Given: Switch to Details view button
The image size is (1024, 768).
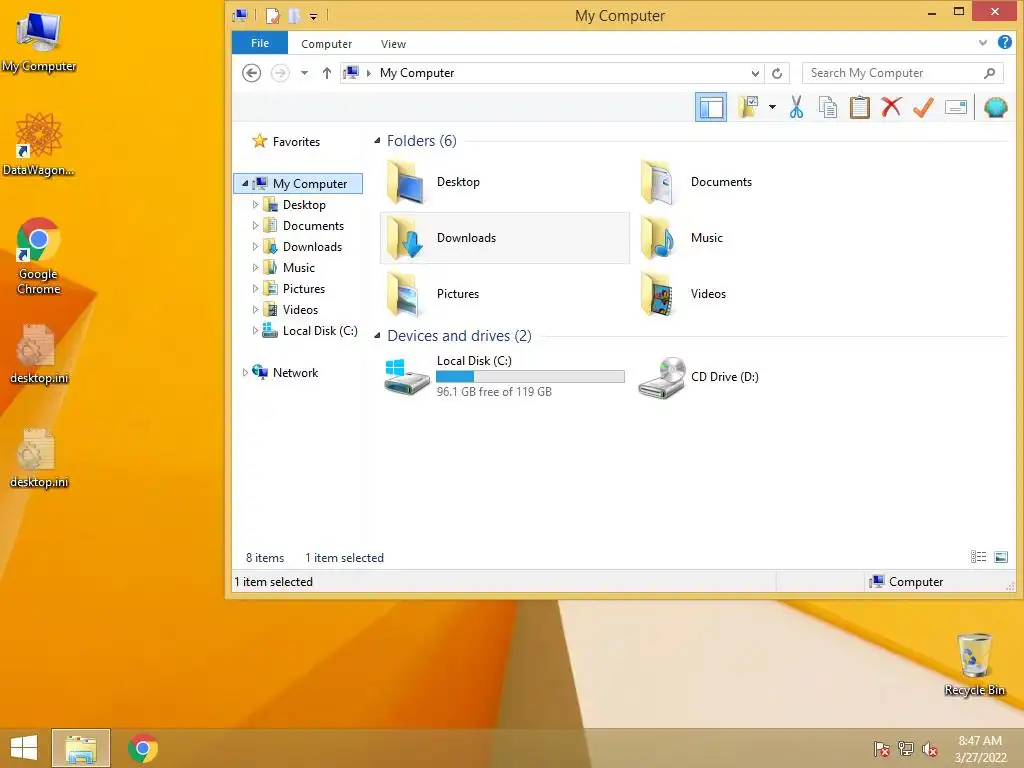Looking at the screenshot, I should coord(978,556).
